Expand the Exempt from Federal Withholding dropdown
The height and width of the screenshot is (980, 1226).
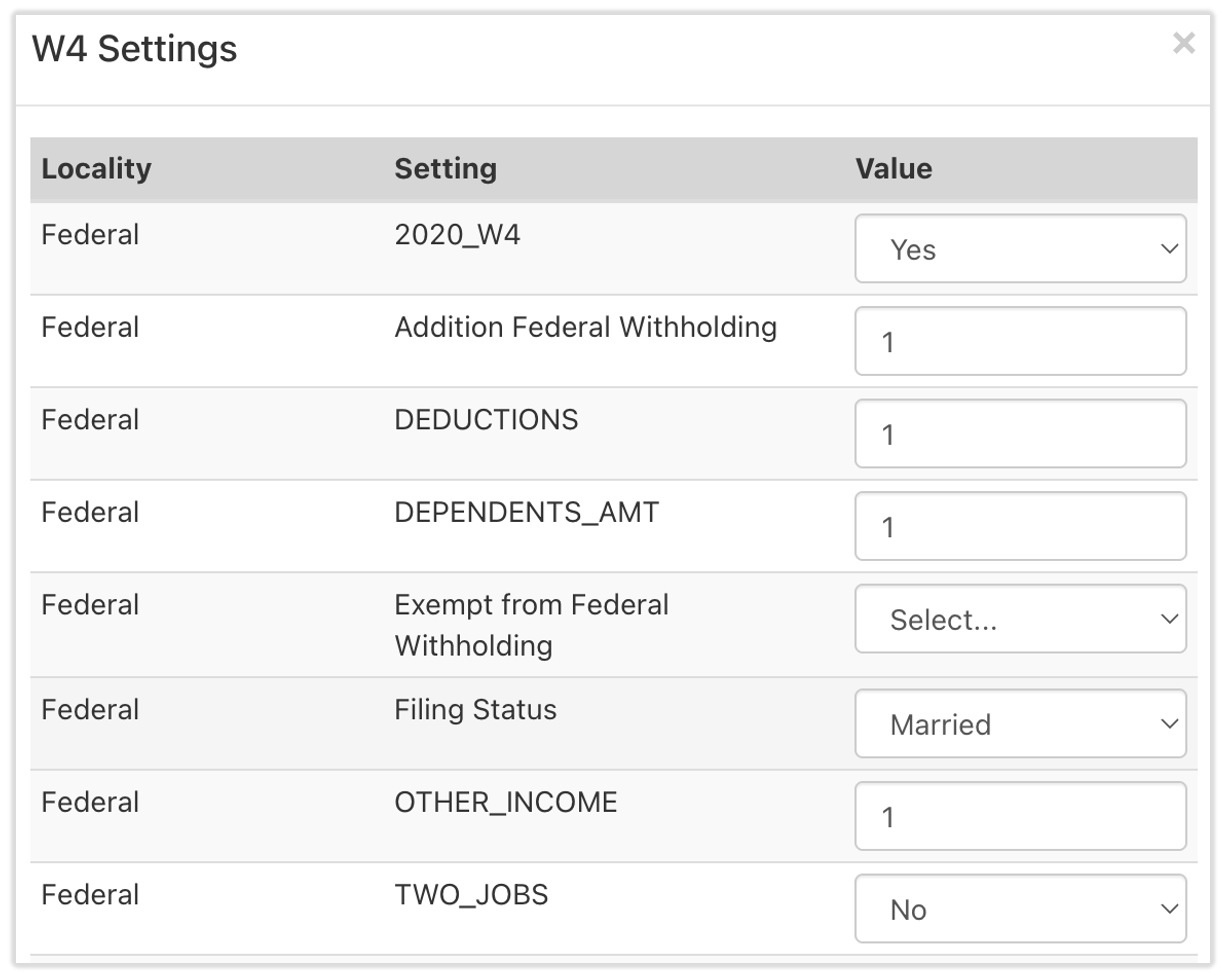tap(1020, 620)
